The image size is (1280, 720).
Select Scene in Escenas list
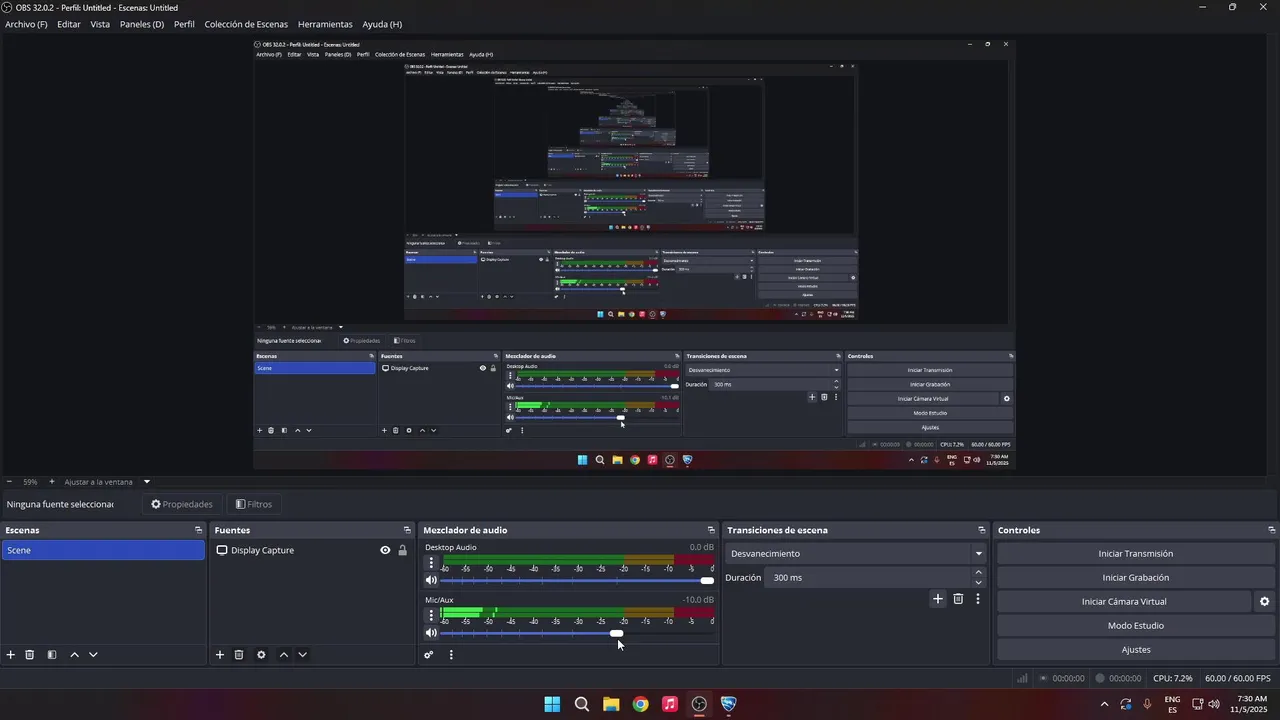tap(103, 550)
